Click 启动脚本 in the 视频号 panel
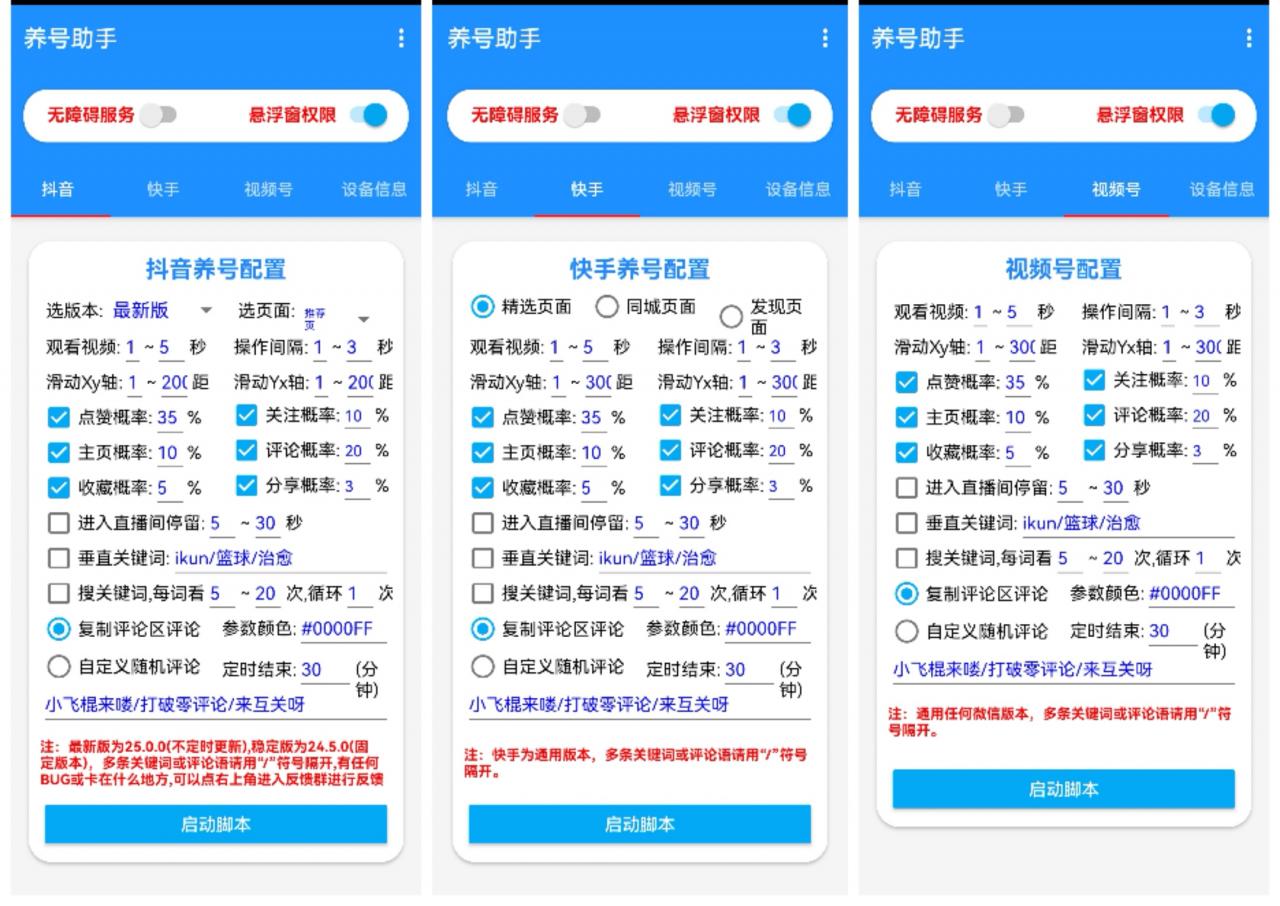1280x906 pixels. [x=1062, y=788]
